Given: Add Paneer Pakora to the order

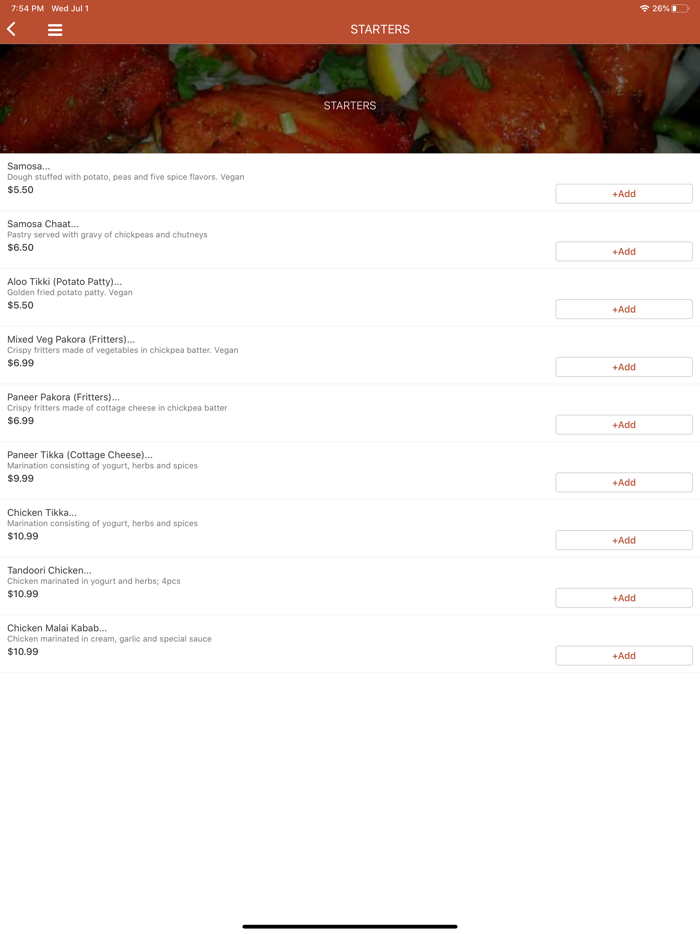Looking at the screenshot, I should click(623, 424).
